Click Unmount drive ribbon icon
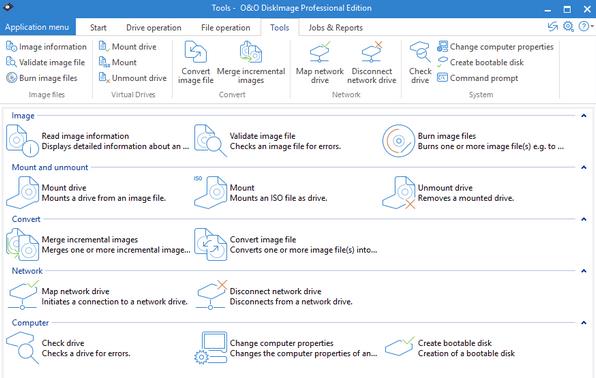Viewport: 596px width, 378px height. click(x=104, y=78)
